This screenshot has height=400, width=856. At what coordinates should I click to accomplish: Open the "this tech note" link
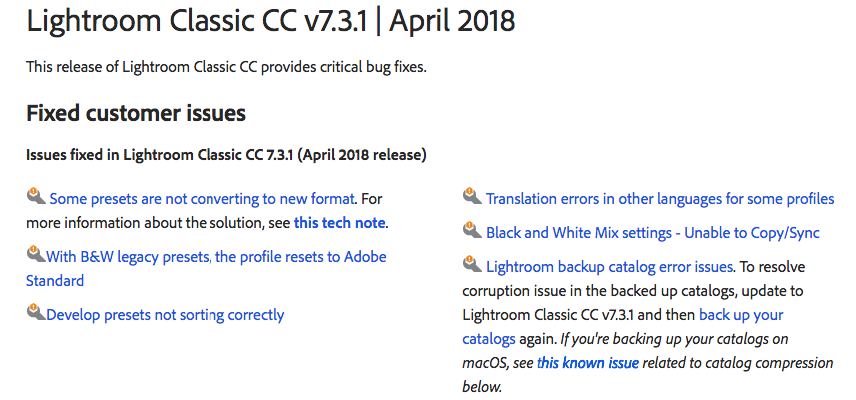[x=340, y=222]
